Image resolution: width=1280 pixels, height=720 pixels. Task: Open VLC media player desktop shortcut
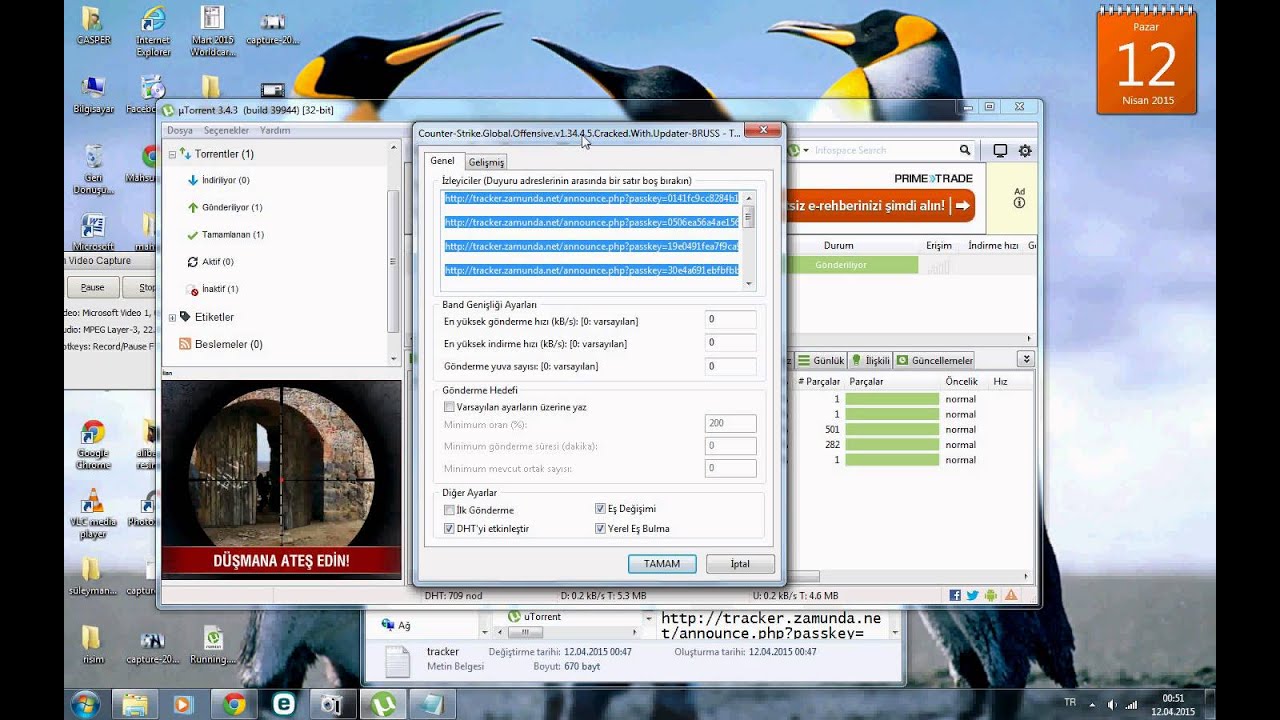click(92, 514)
